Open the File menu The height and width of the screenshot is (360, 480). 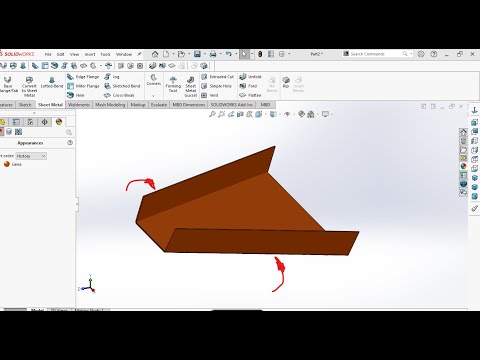pos(48,54)
